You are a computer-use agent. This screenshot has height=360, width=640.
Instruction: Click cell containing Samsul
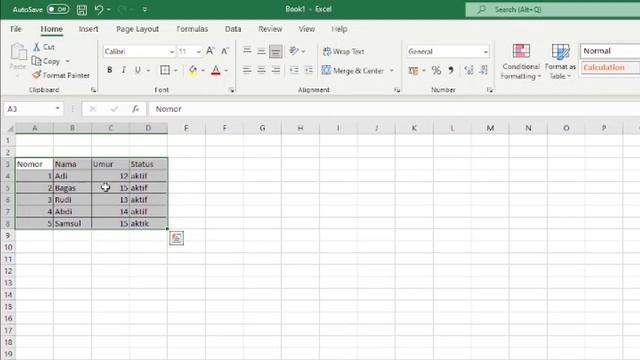72,223
